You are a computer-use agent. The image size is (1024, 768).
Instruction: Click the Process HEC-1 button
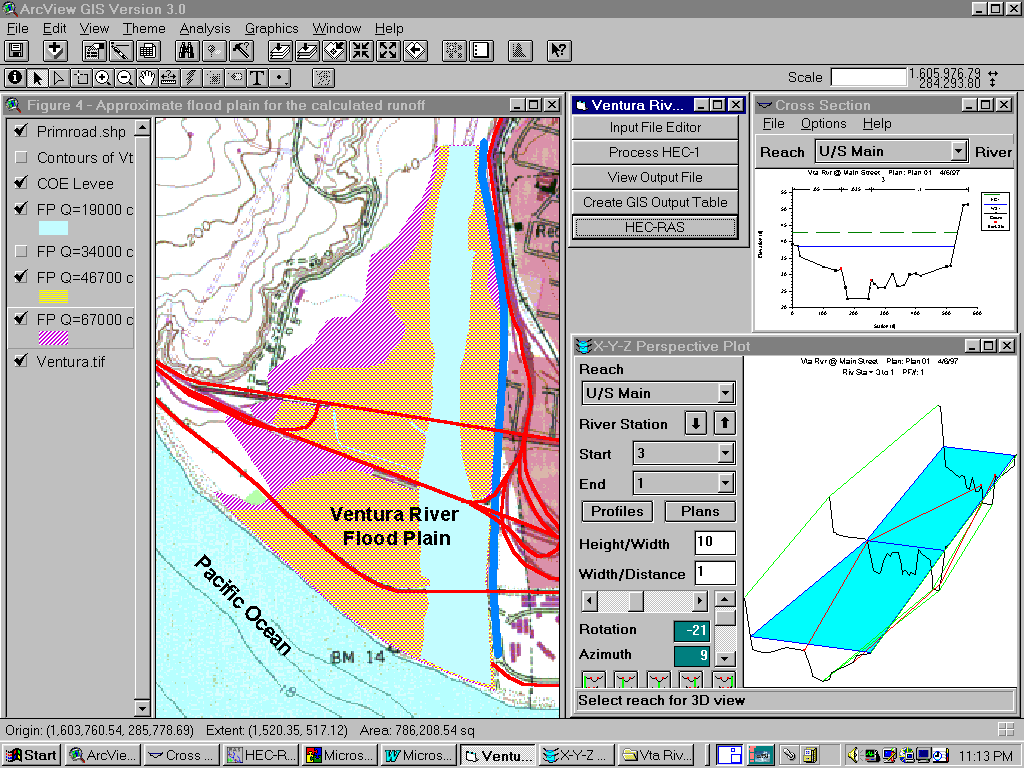point(655,152)
